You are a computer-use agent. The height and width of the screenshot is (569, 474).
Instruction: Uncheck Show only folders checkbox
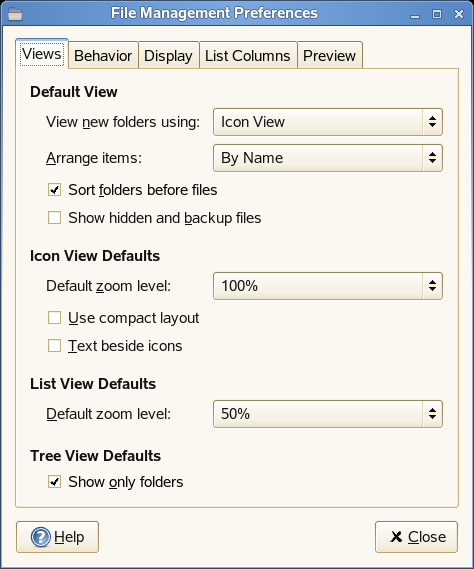coord(54,482)
